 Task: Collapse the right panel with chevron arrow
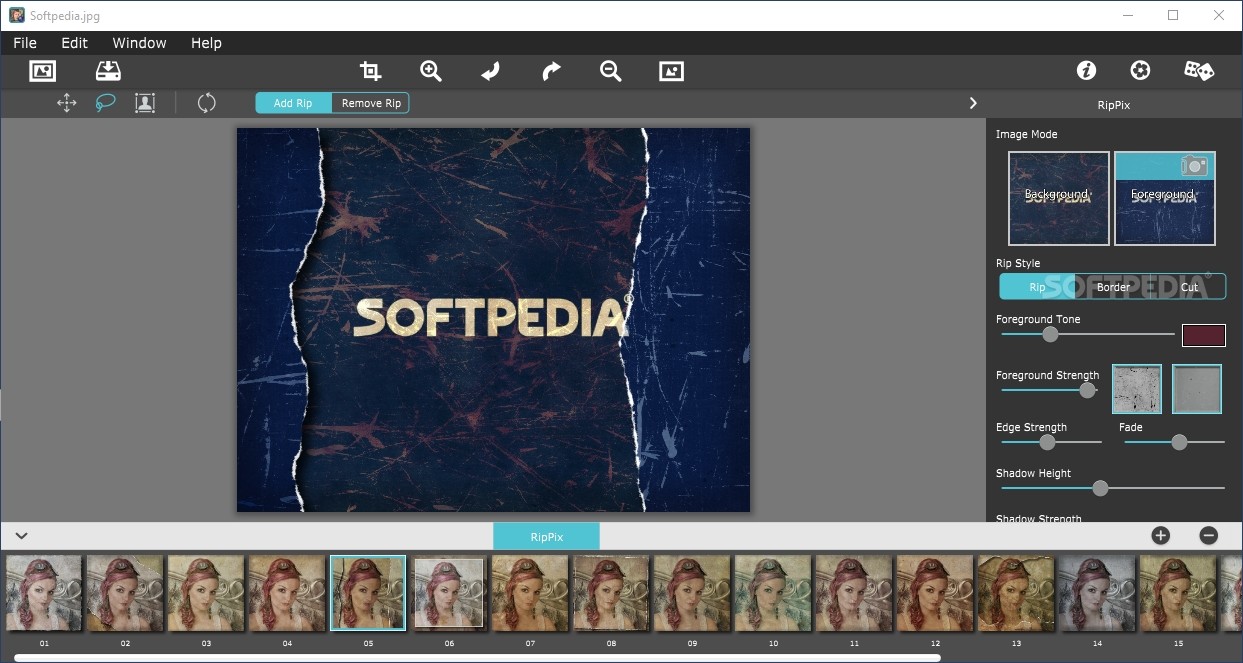pos(973,103)
